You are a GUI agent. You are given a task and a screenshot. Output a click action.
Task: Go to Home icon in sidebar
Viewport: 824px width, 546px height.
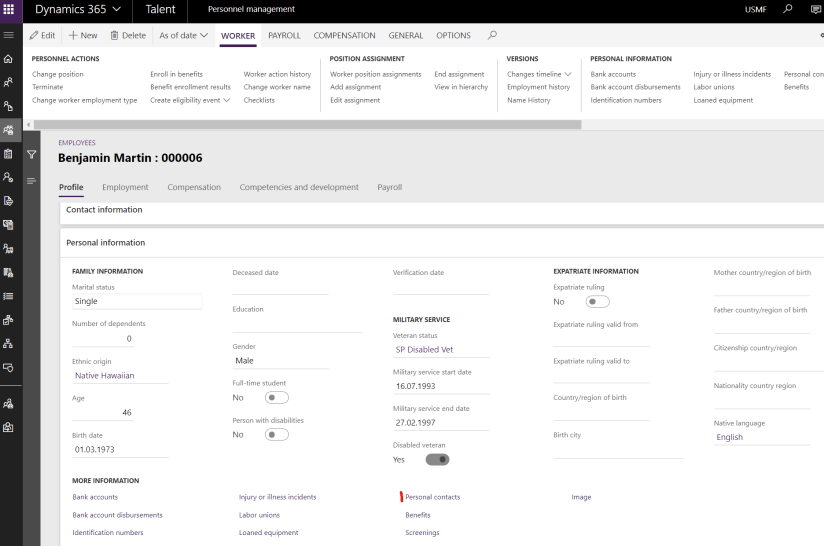coord(8,59)
